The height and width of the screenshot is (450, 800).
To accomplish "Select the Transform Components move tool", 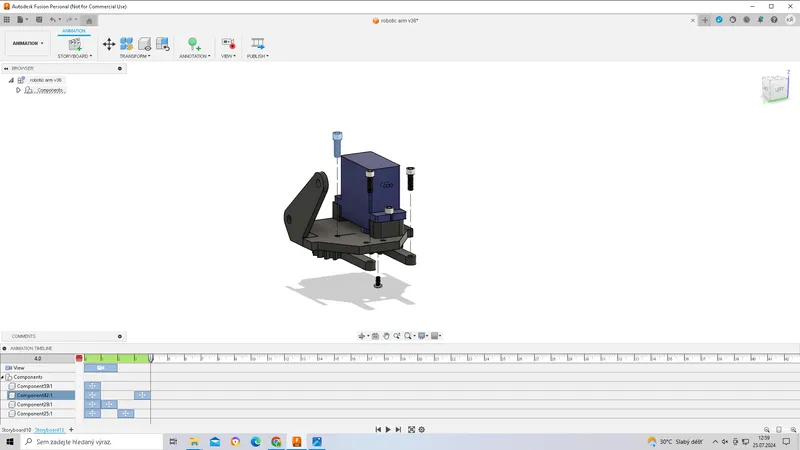I will (109, 44).
